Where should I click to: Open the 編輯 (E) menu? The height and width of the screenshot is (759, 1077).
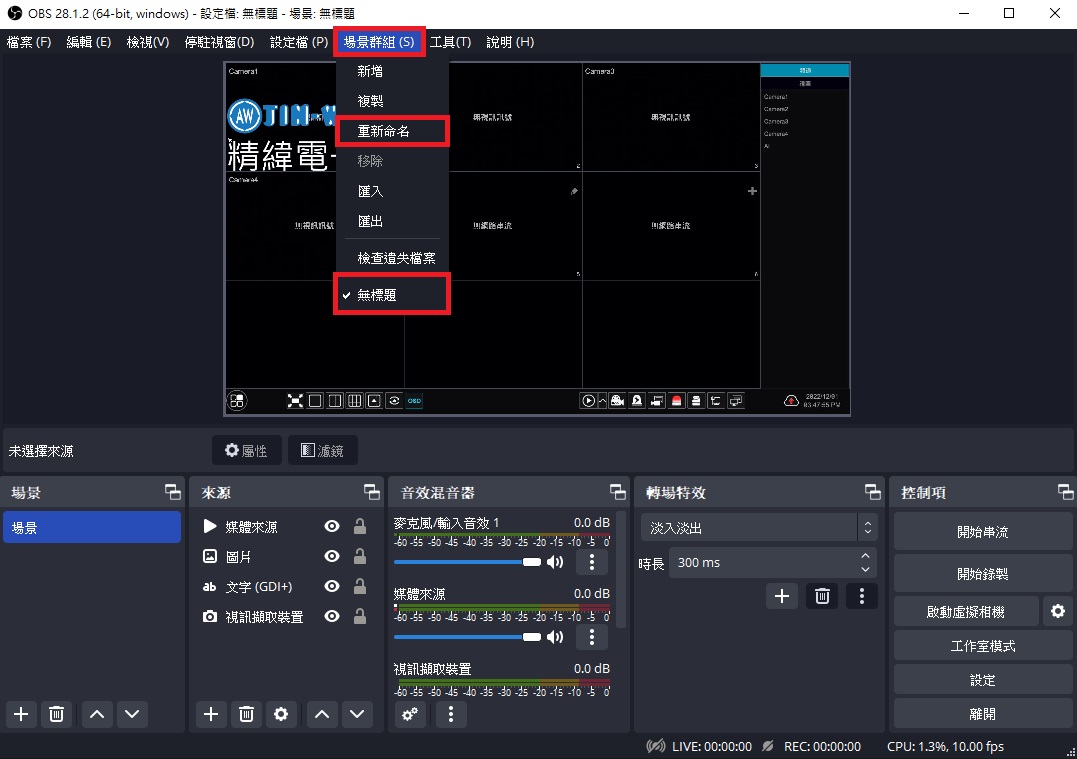tap(89, 42)
